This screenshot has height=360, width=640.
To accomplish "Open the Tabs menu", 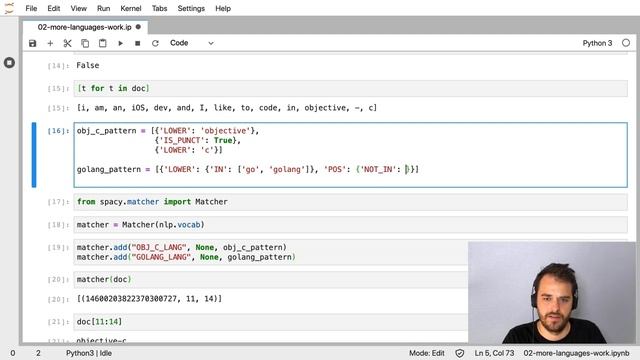I will (159, 8).
